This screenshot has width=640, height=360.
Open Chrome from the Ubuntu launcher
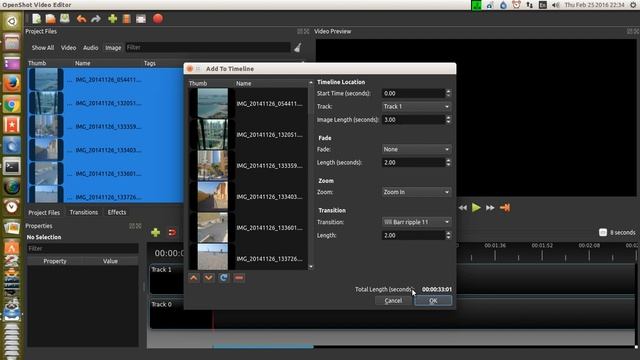(x=12, y=104)
